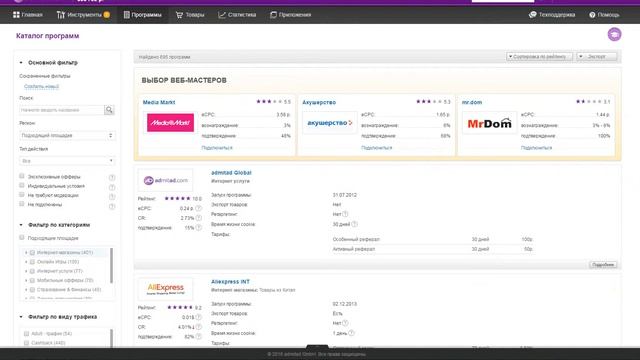Open the Программы tab
Viewport: 640px width, 360px height.
coord(142,15)
